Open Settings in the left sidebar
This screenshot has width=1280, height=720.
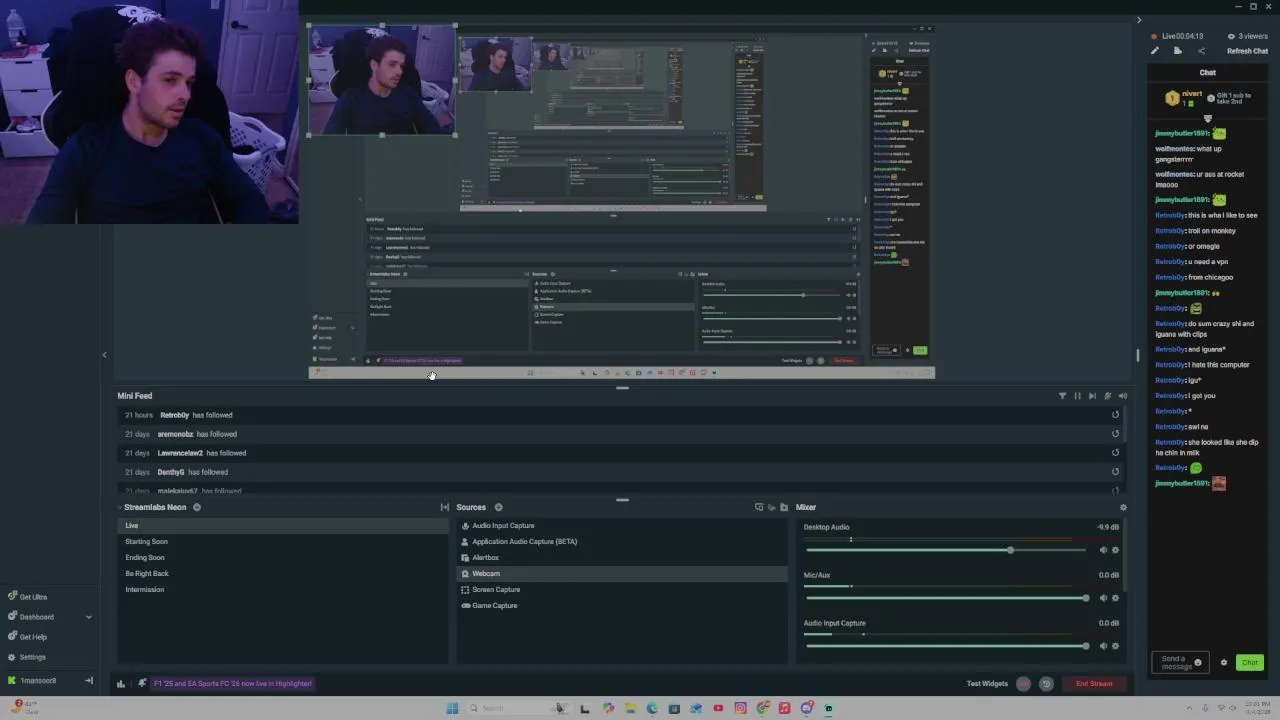pyautogui.click(x=27, y=657)
